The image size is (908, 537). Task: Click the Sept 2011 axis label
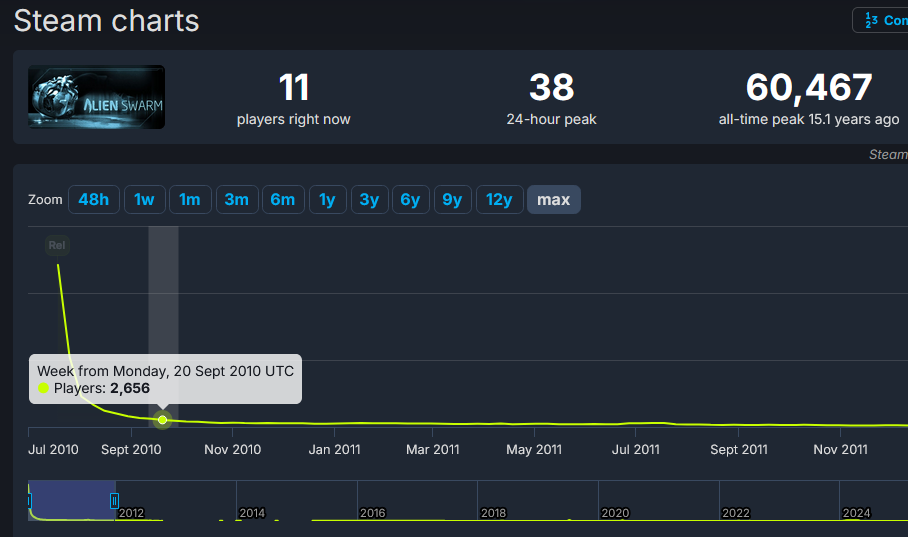pos(739,450)
